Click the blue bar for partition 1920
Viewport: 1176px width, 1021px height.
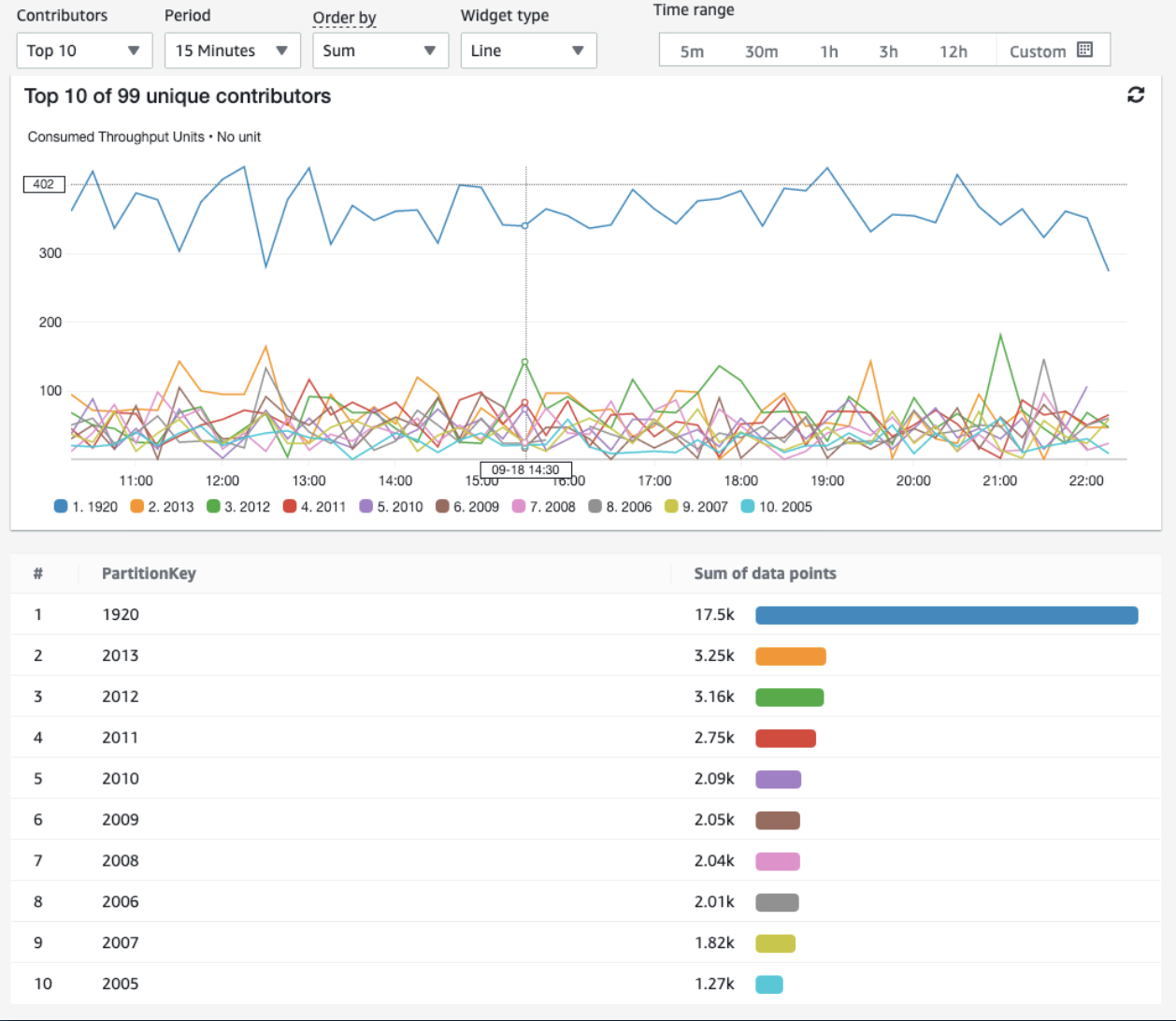(x=947, y=615)
